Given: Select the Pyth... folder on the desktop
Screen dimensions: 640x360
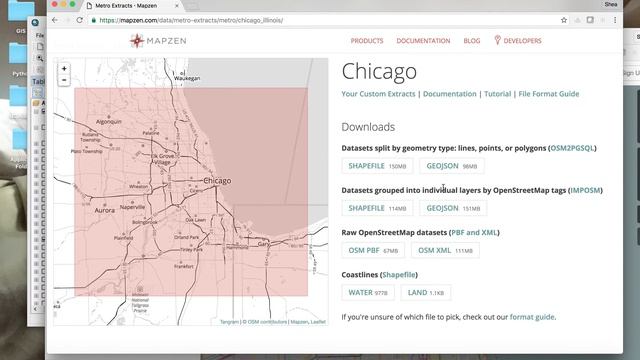Looking at the screenshot, I should click(x=19, y=60).
